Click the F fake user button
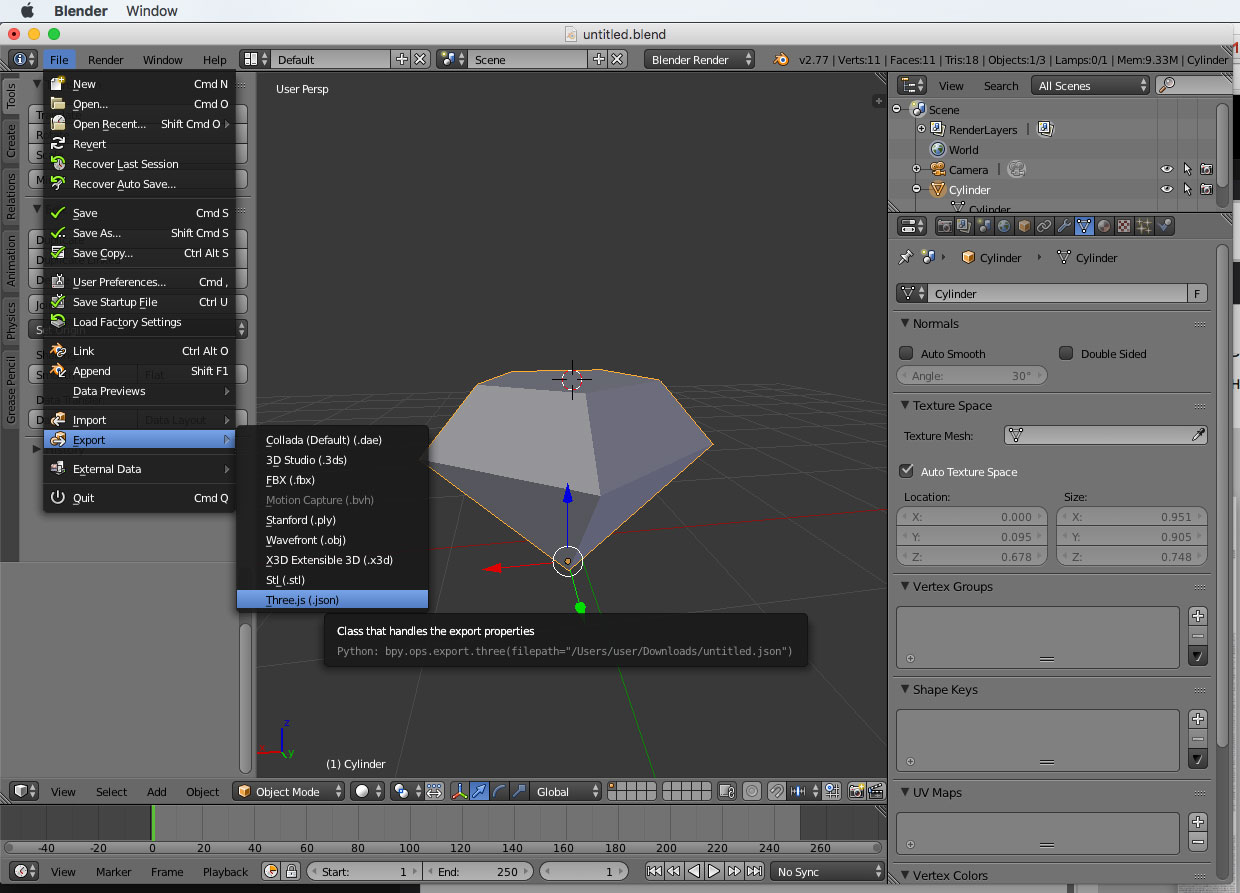Viewport: 1240px width, 893px height. point(1197,293)
